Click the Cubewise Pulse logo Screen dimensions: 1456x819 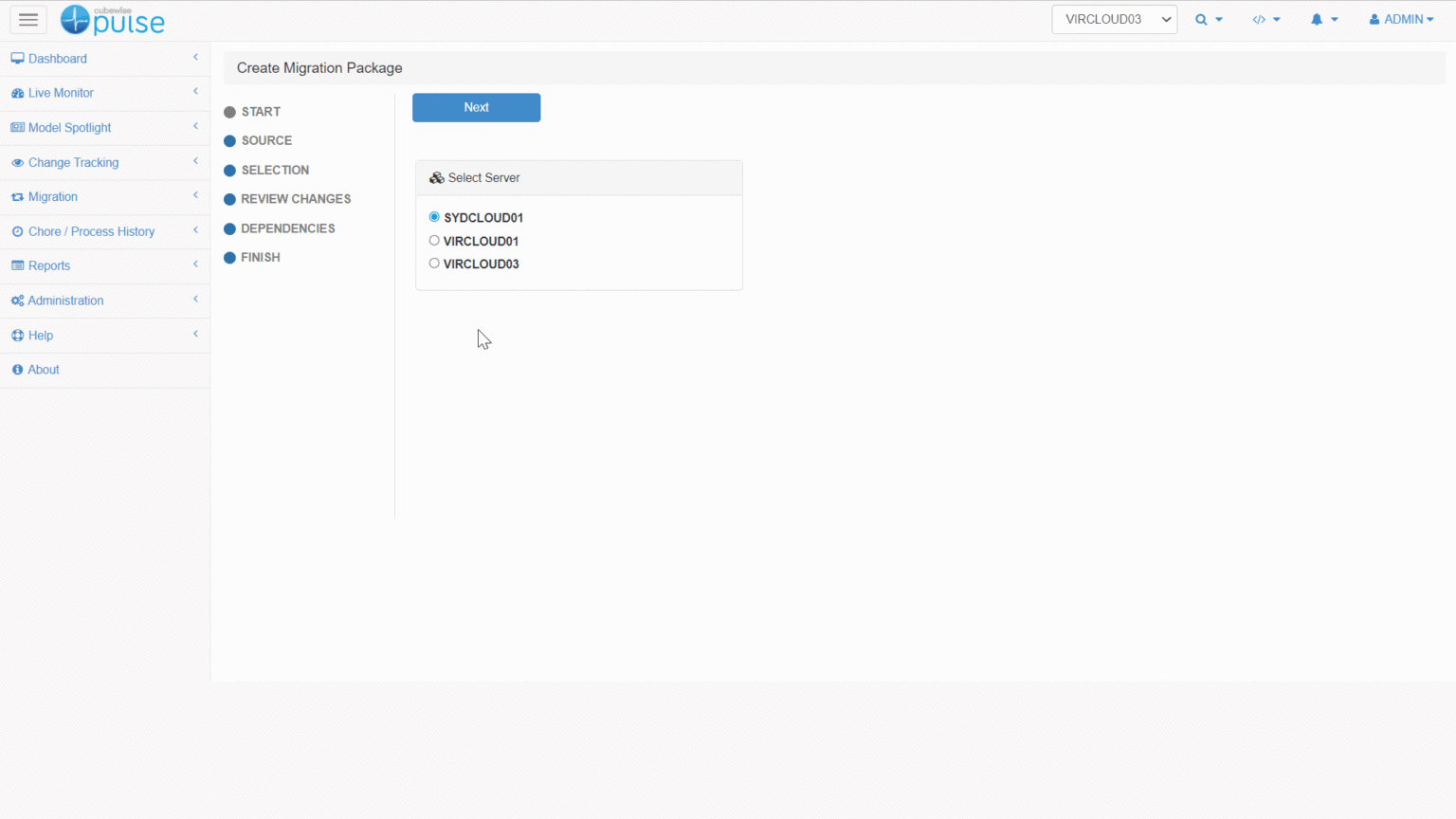point(113,20)
